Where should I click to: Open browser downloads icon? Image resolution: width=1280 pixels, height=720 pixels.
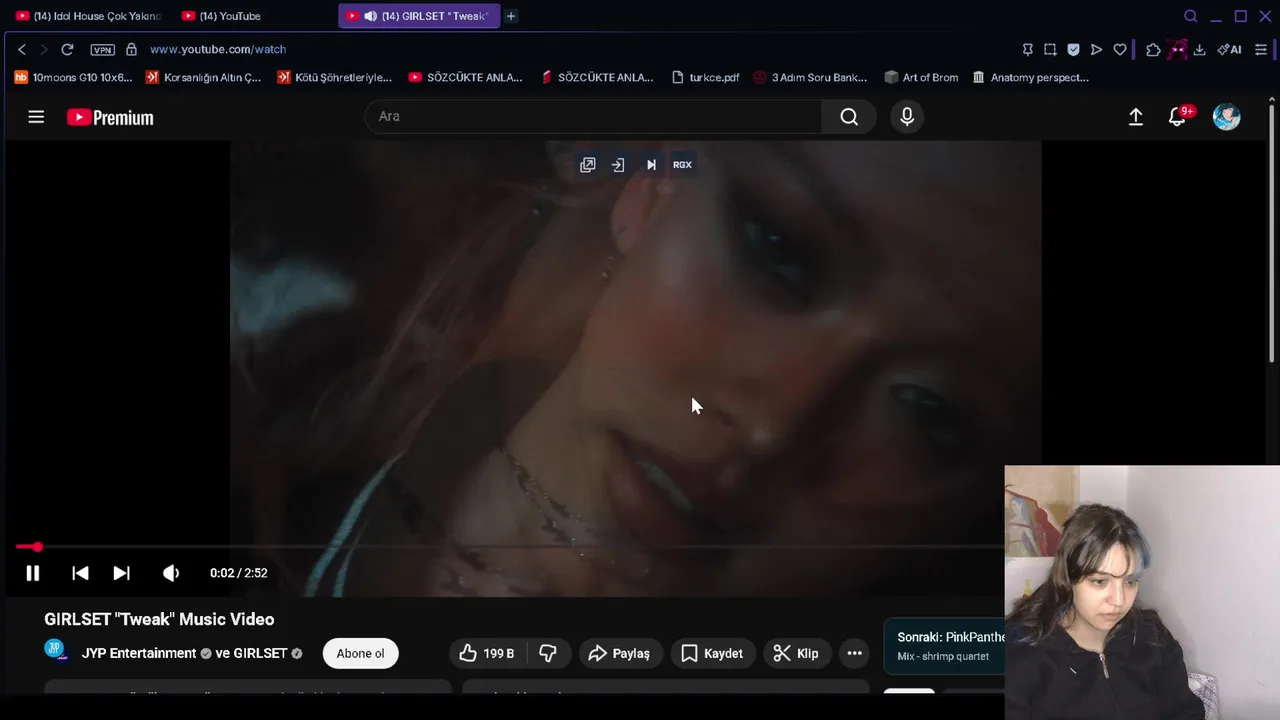click(x=1199, y=49)
